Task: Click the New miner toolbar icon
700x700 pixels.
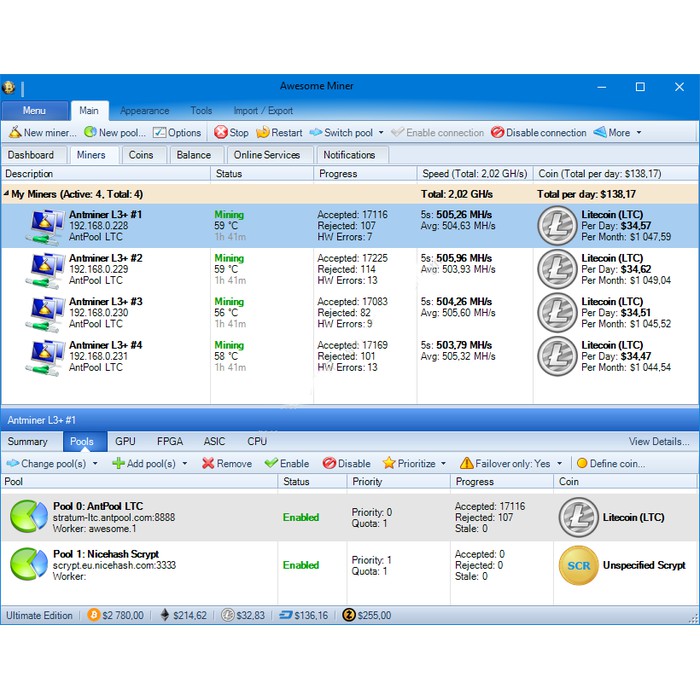Action: click(x=15, y=133)
